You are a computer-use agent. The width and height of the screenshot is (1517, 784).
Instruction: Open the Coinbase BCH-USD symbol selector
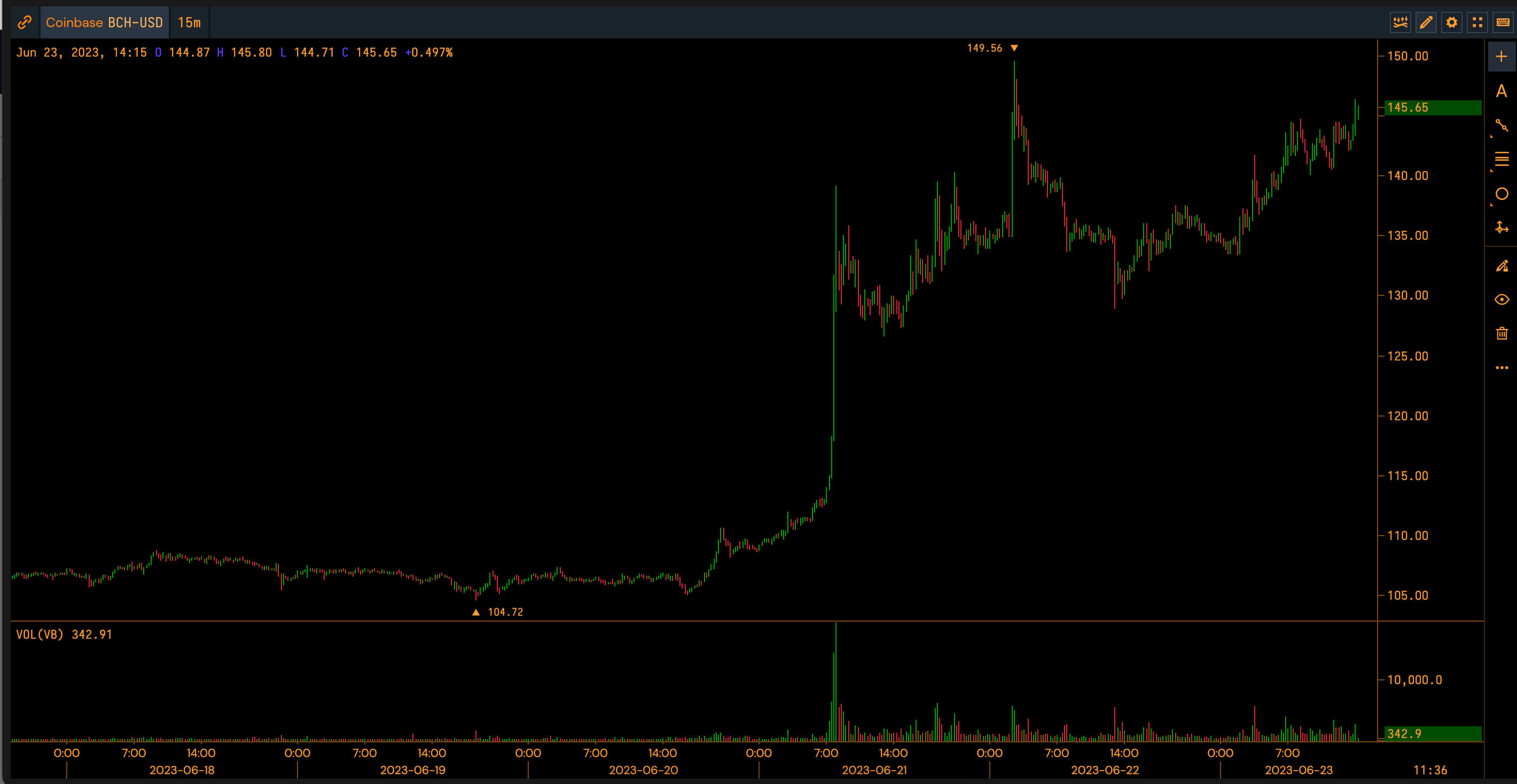(x=104, y=22)
